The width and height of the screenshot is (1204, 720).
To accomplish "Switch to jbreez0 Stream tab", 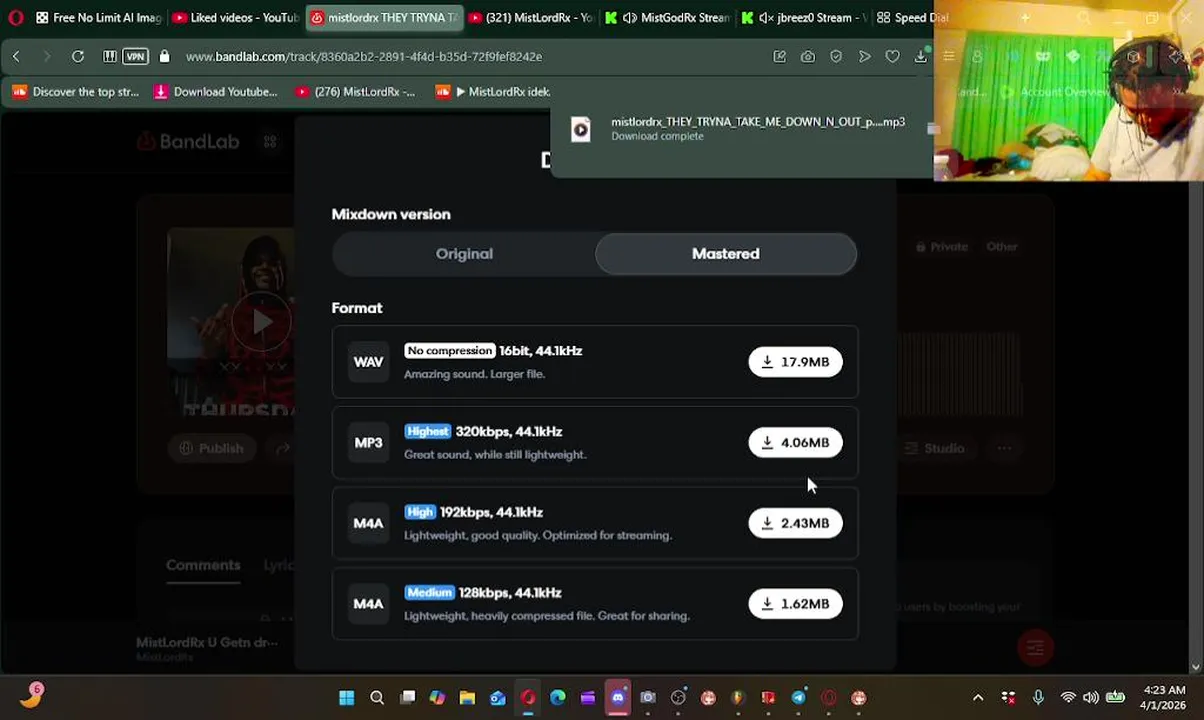I will pyautogui.click(x=804, y=18).
